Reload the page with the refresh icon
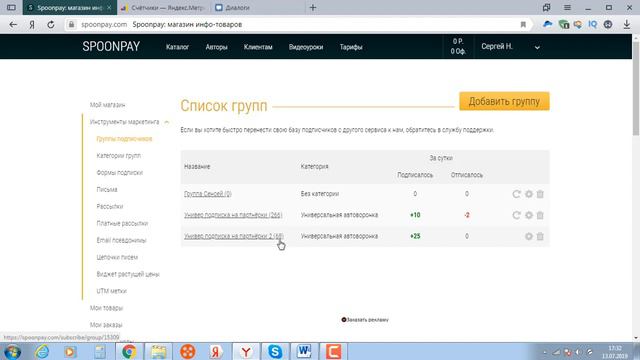This screenshot has height=360, width=640. (51, 24)
